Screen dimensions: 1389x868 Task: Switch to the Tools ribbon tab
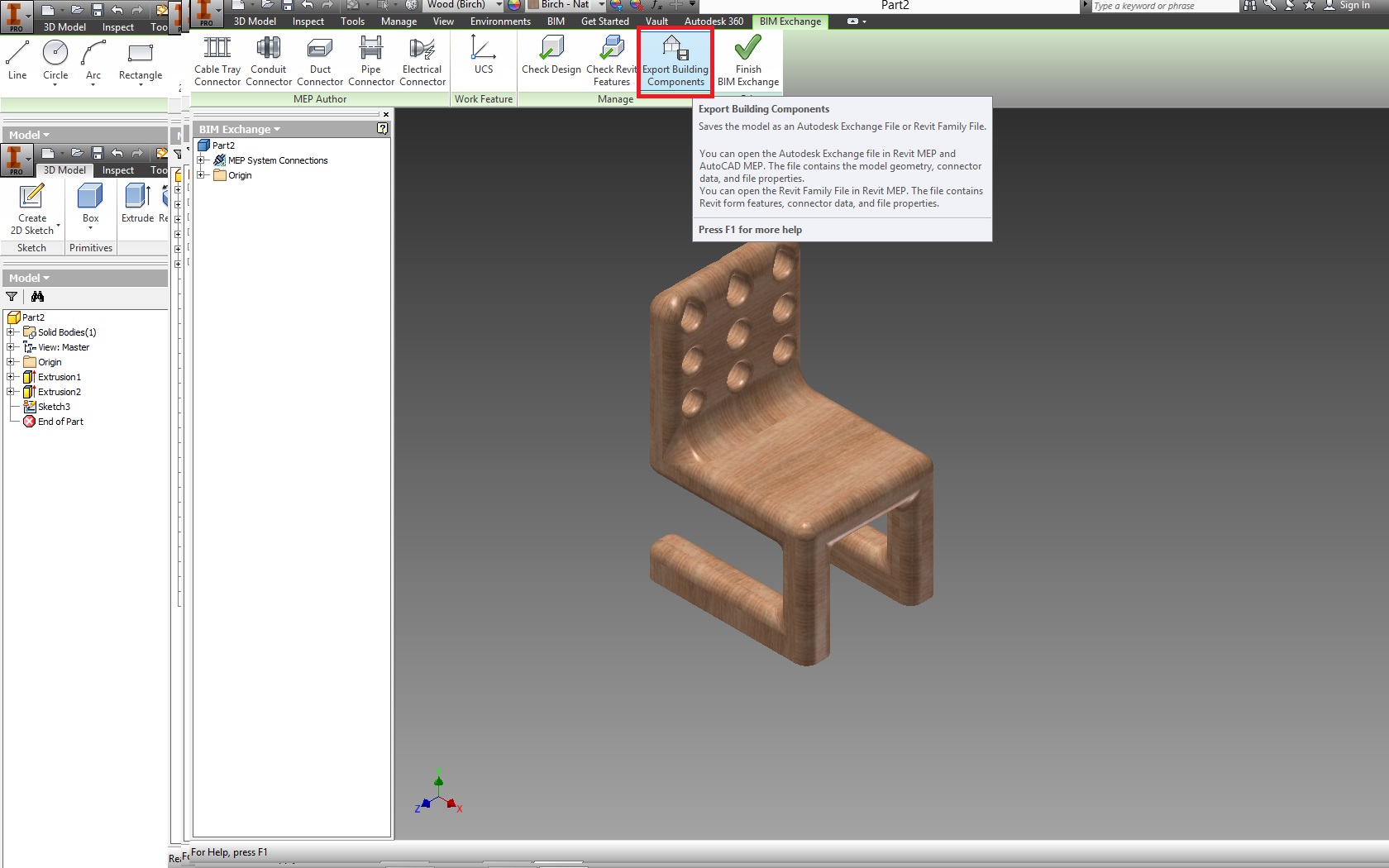click(x=351, y=21)
